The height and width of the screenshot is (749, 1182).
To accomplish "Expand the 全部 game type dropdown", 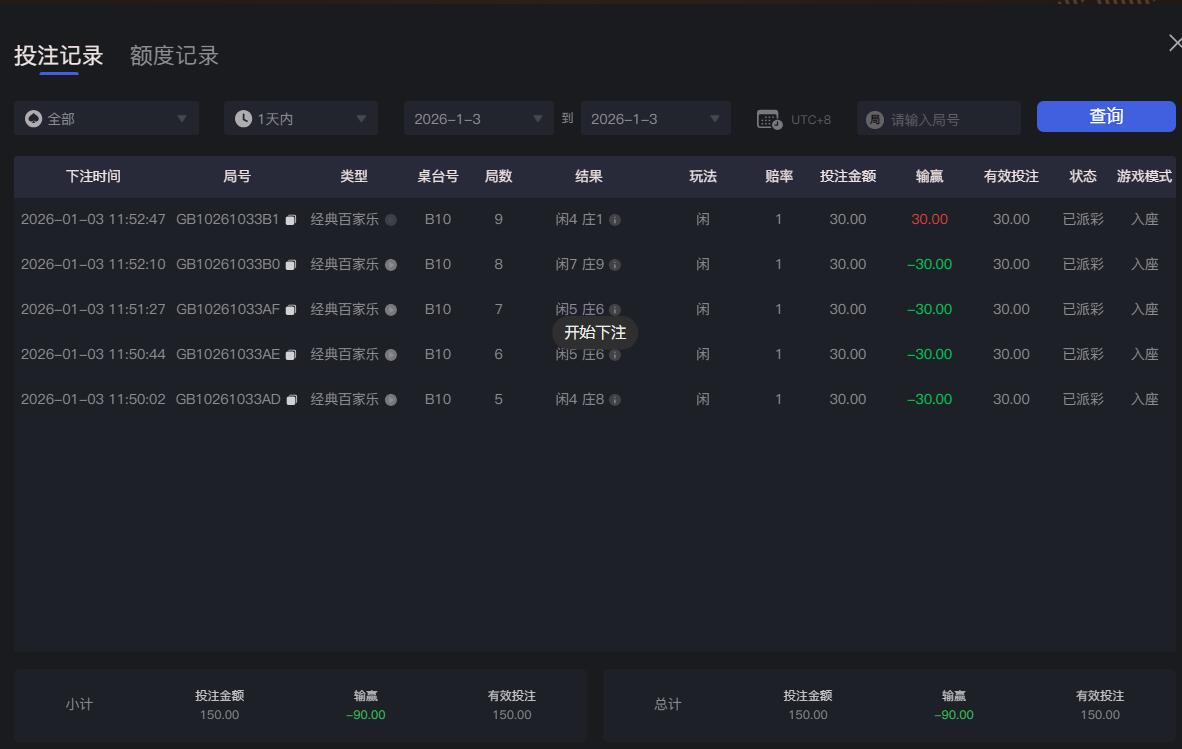I will (x=183, y=118).
